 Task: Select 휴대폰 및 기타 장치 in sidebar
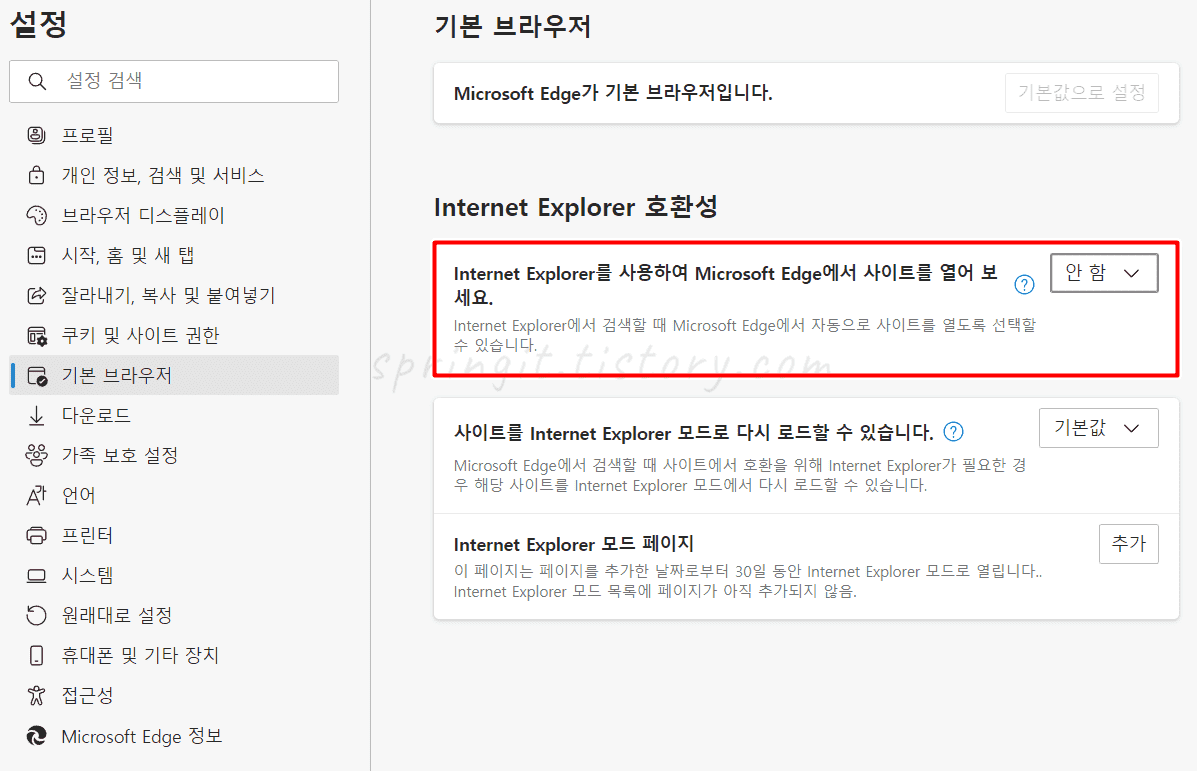[174, 655]
